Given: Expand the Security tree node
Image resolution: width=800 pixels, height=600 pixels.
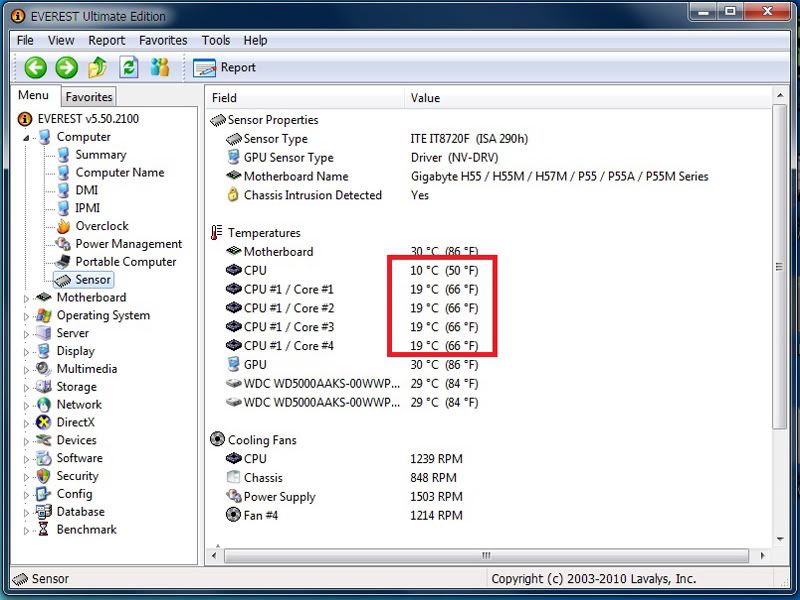Looking at the screenshot, I should tap(26, 477).
